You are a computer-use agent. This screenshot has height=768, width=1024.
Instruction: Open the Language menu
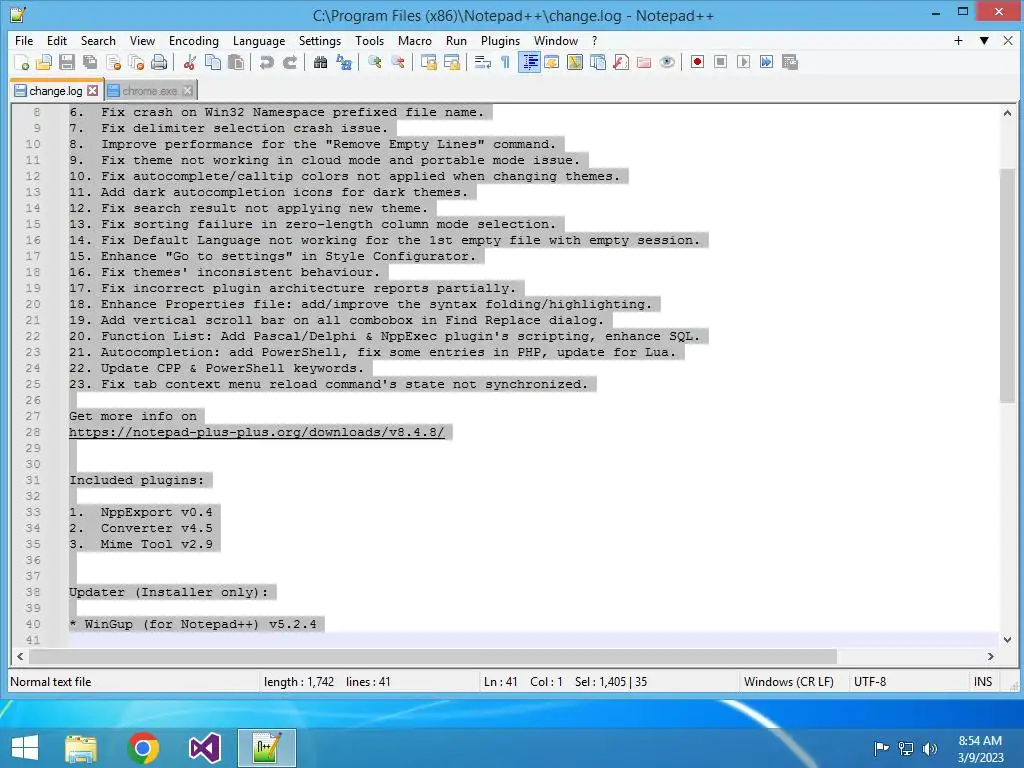click(259, 40)
